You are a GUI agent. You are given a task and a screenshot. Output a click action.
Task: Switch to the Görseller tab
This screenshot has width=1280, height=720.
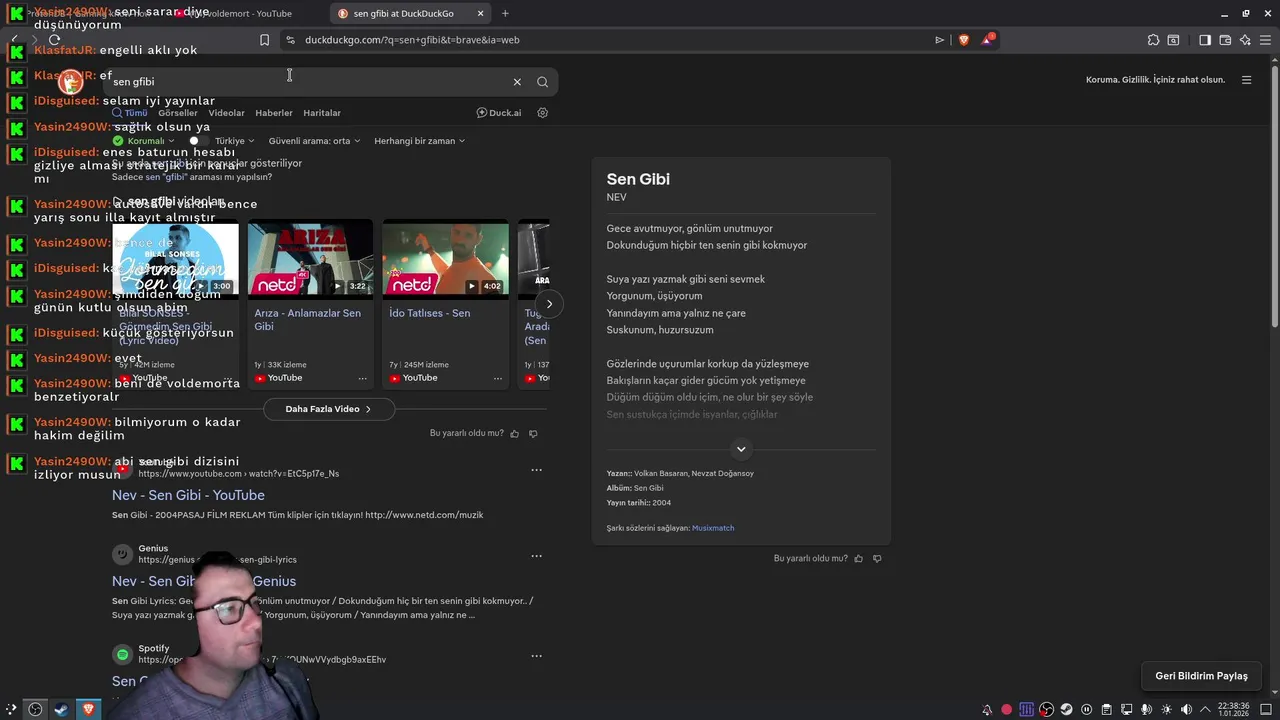pyautogui.click(x=178, y=113)
